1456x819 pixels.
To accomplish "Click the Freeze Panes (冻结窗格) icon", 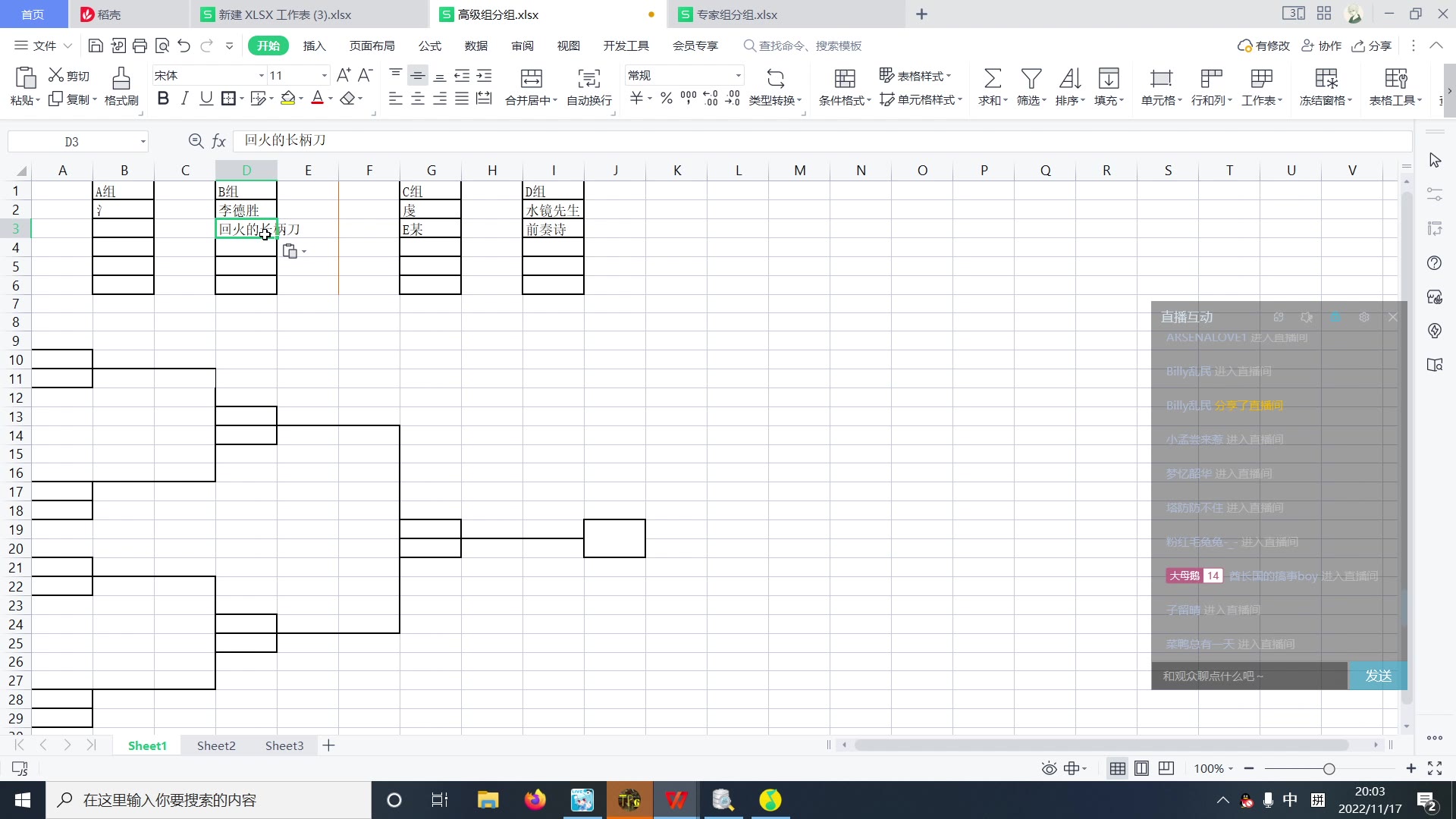I will point(1326,79).
